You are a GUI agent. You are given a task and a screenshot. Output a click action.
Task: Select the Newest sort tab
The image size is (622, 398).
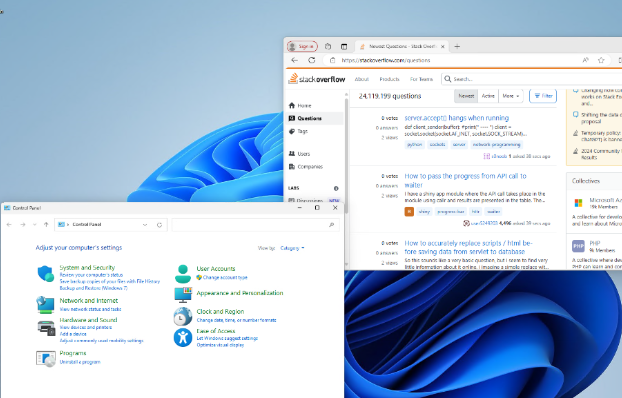466,96
